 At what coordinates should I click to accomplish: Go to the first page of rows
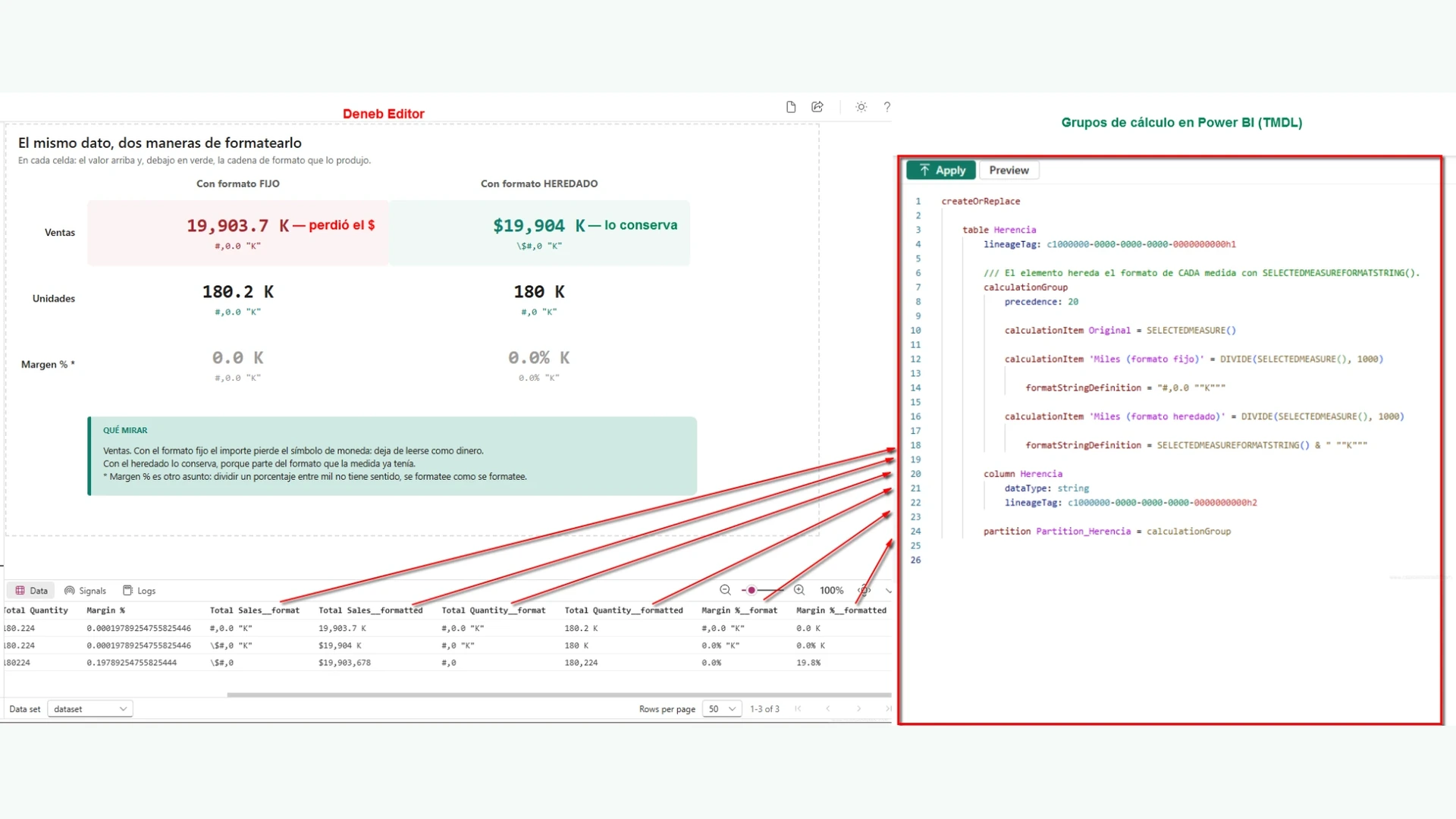[x=798, y=709]
